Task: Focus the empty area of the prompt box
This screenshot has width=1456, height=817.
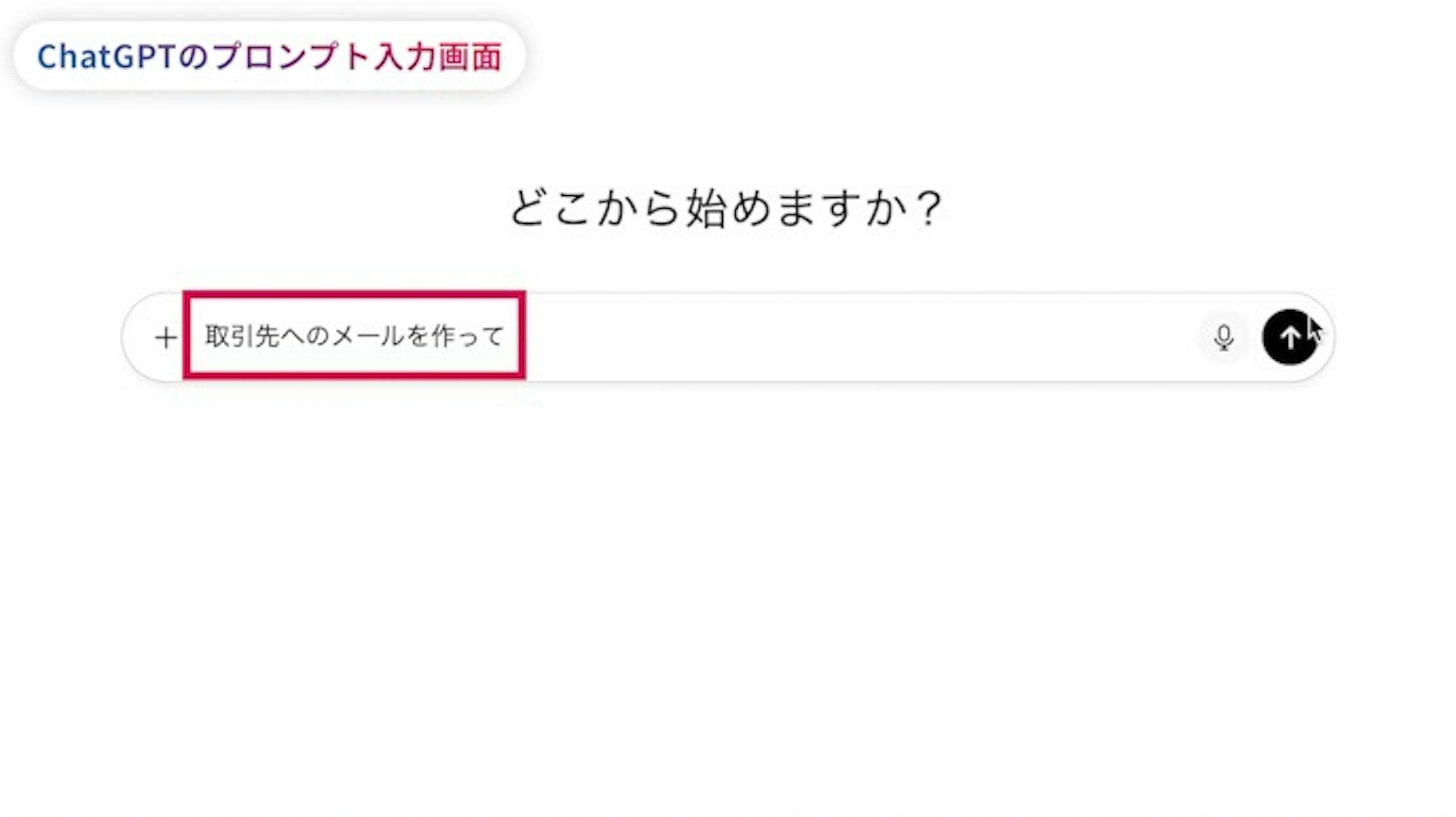Action: (848, 338)
